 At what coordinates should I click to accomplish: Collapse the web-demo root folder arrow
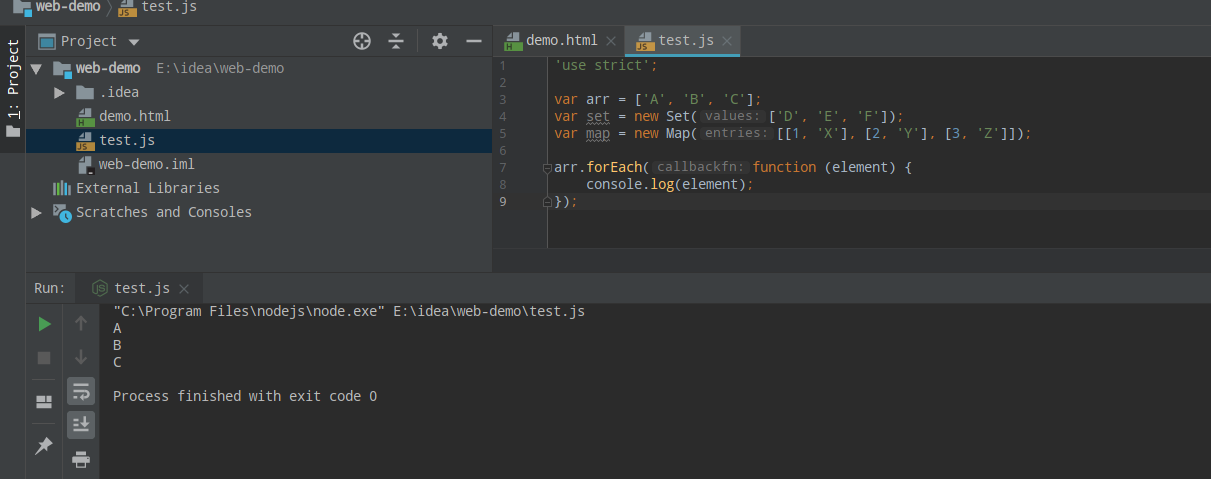click(x=37, y=69)
